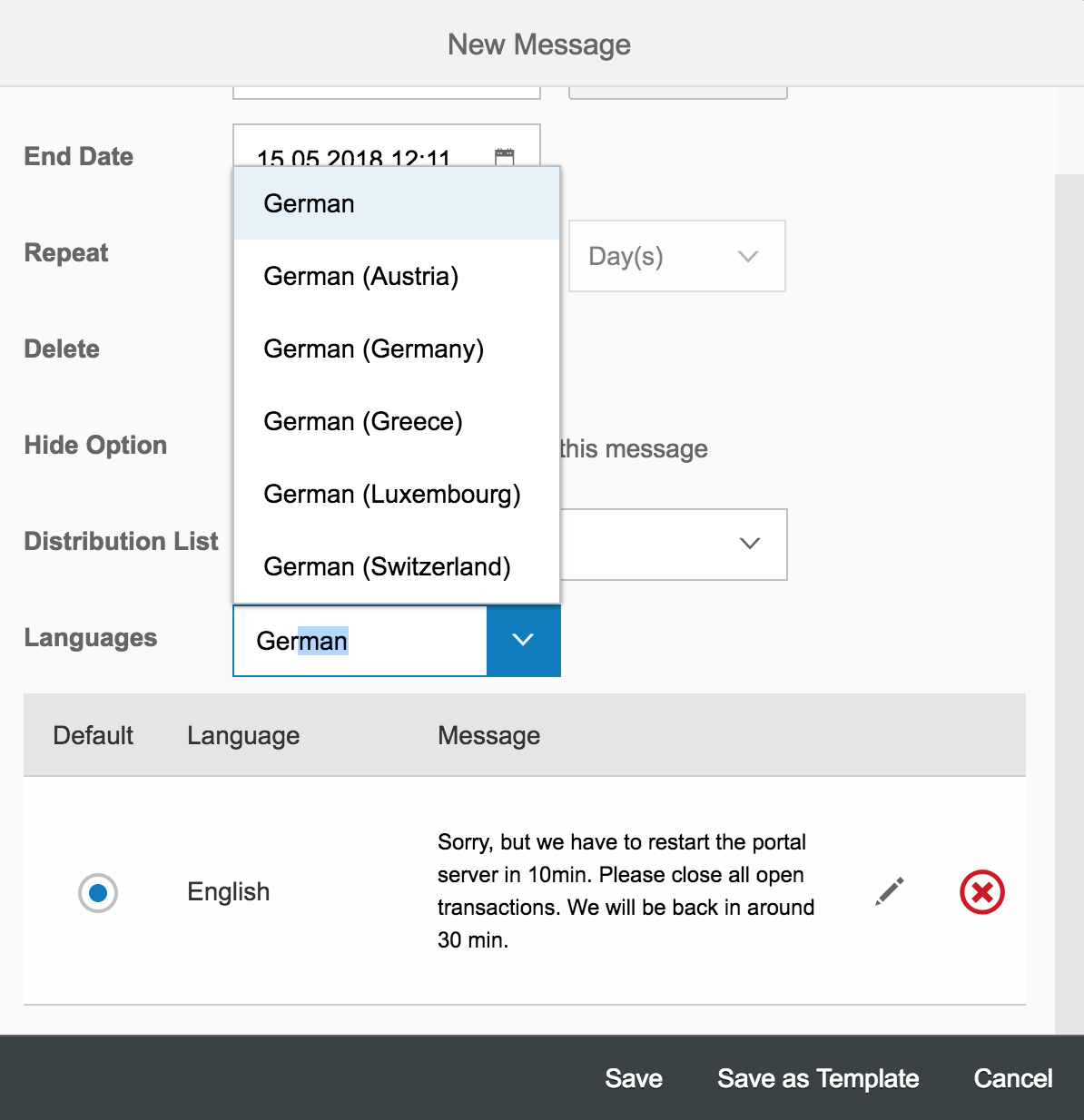The image size is (1084, 1120).
Task: Edit the English message with pencil icon
Action: [890, 891]
